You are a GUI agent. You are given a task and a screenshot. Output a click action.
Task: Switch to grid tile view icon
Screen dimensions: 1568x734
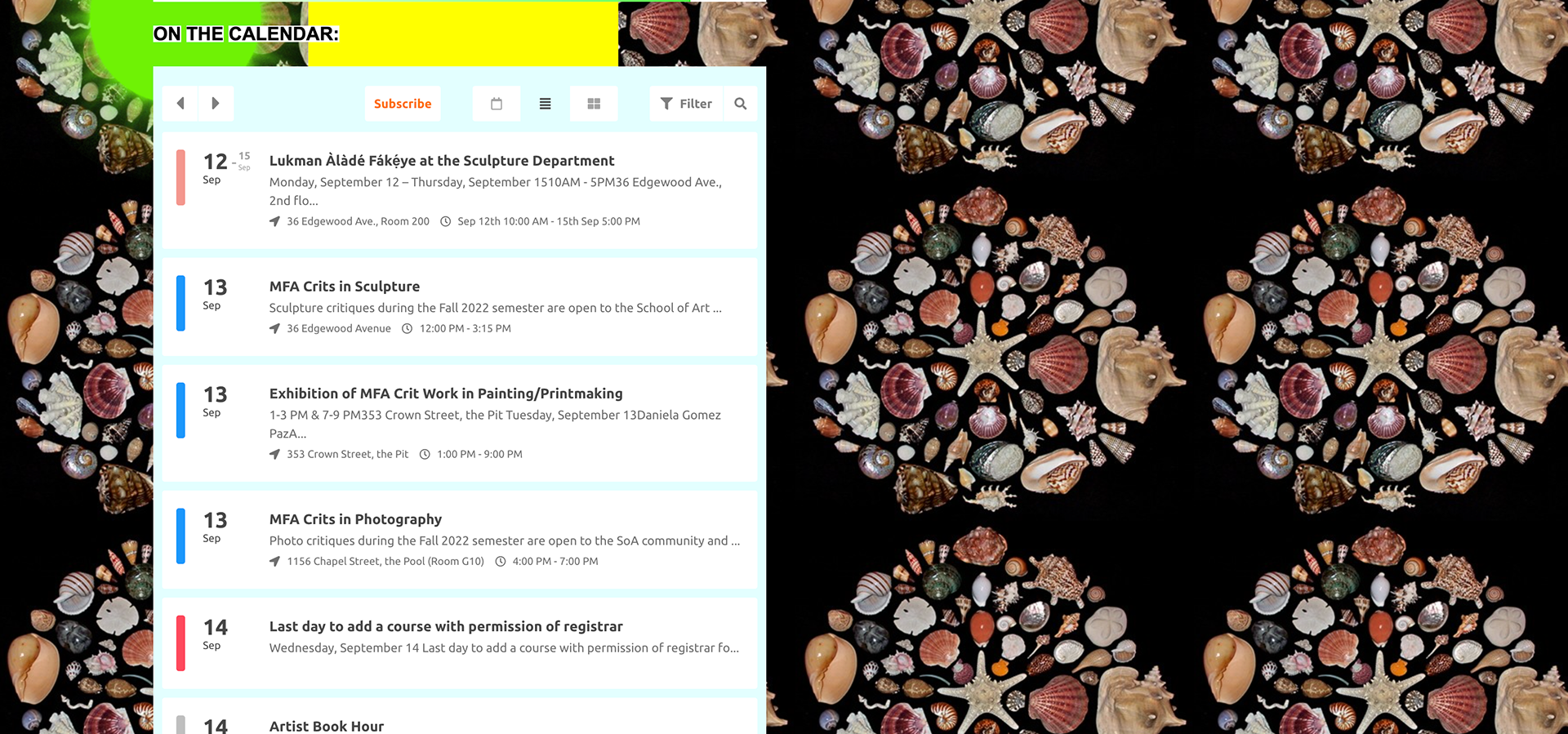point(594,104)
